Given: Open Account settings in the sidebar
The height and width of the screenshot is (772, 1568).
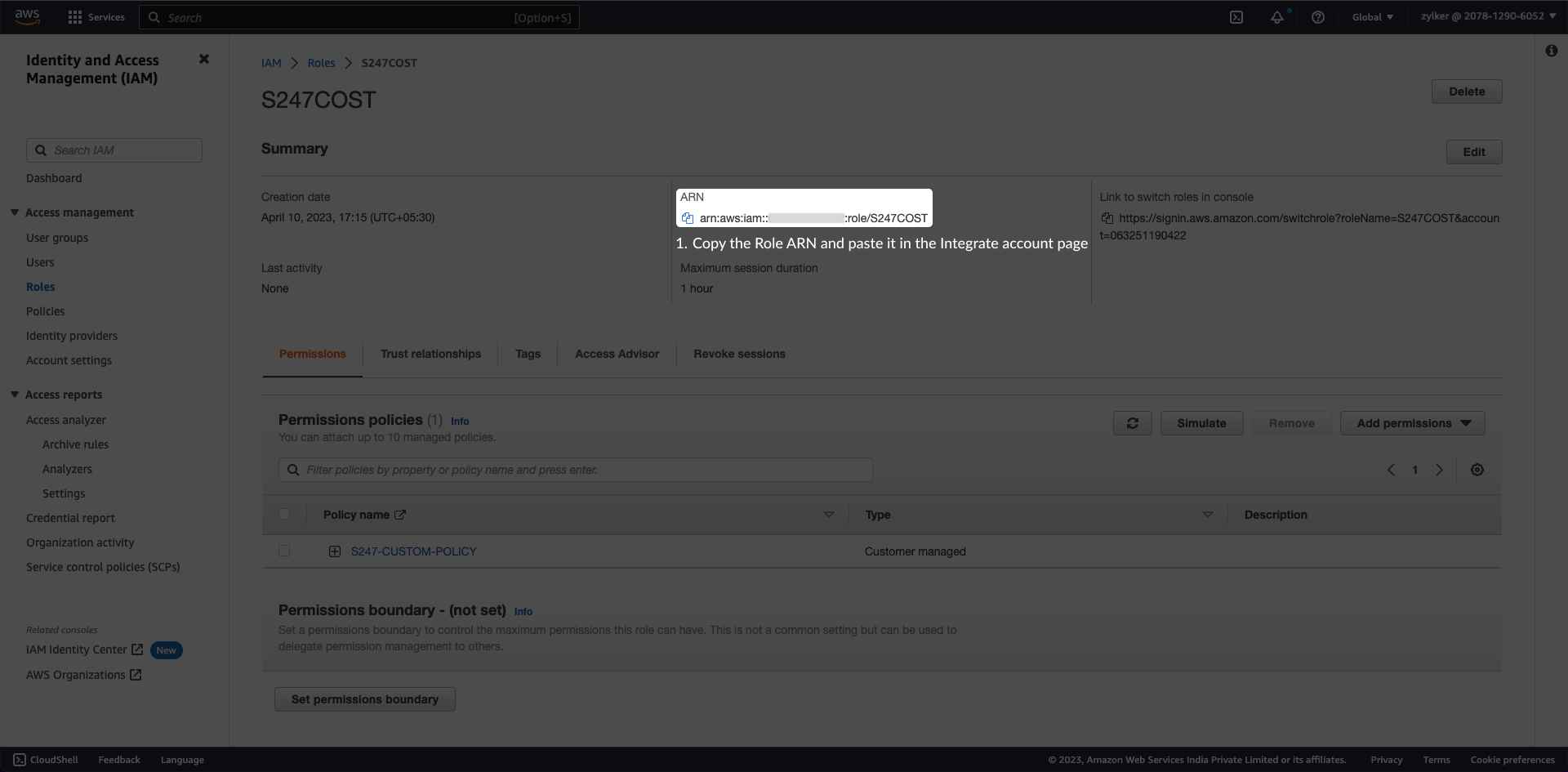Looking at the screenshot, I should click(69, 360).
